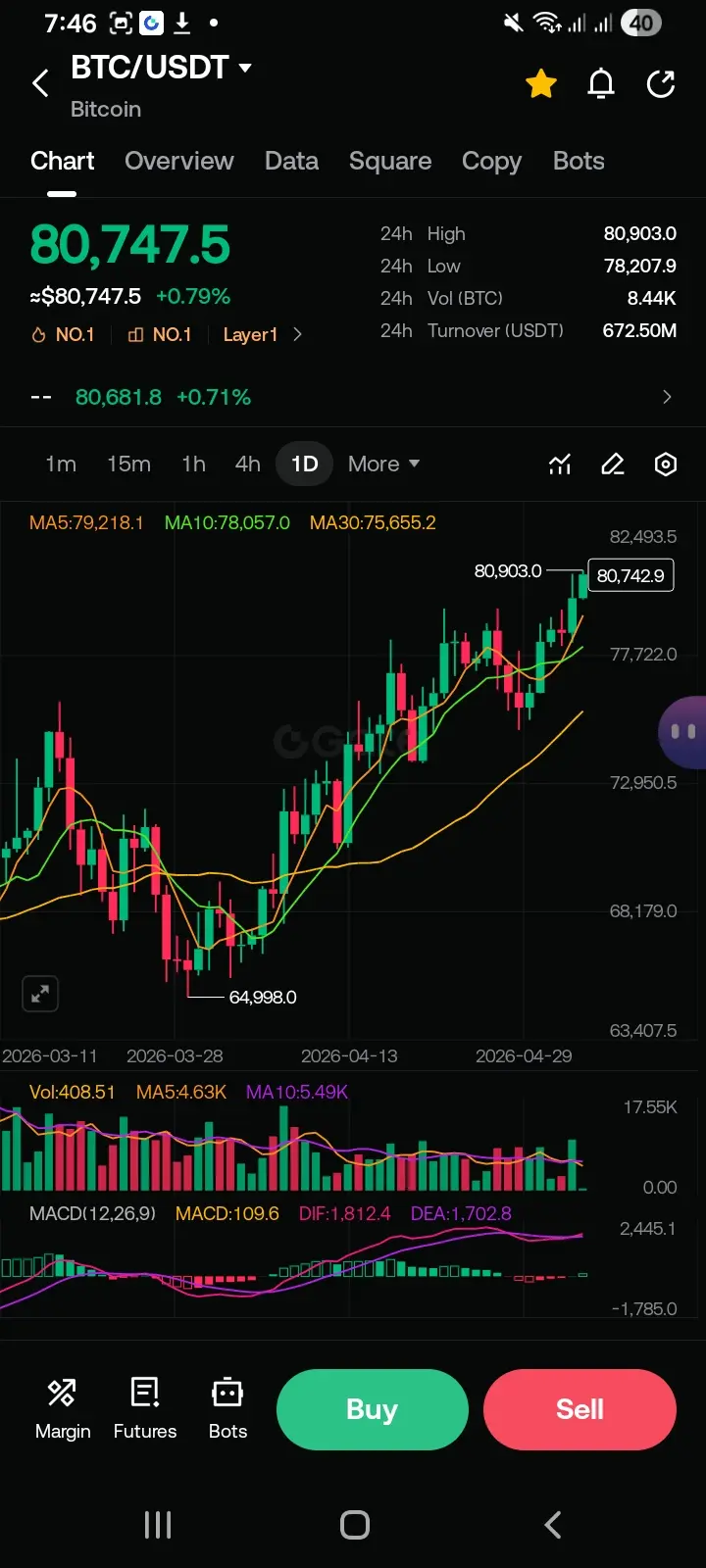Expand the 80,681.8 price row chevron
706x1568 pixels.
click(x=667, y=397)
